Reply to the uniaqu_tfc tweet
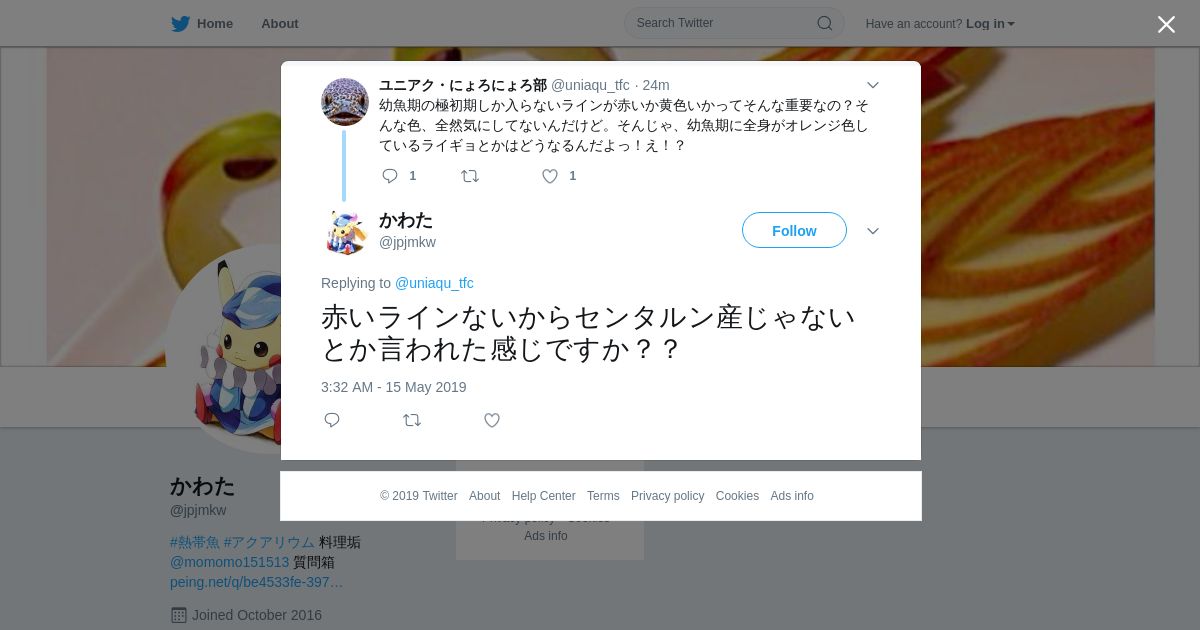Viewport: 1200px width, 630px height. pyautogui.click(x=390, y=176)
